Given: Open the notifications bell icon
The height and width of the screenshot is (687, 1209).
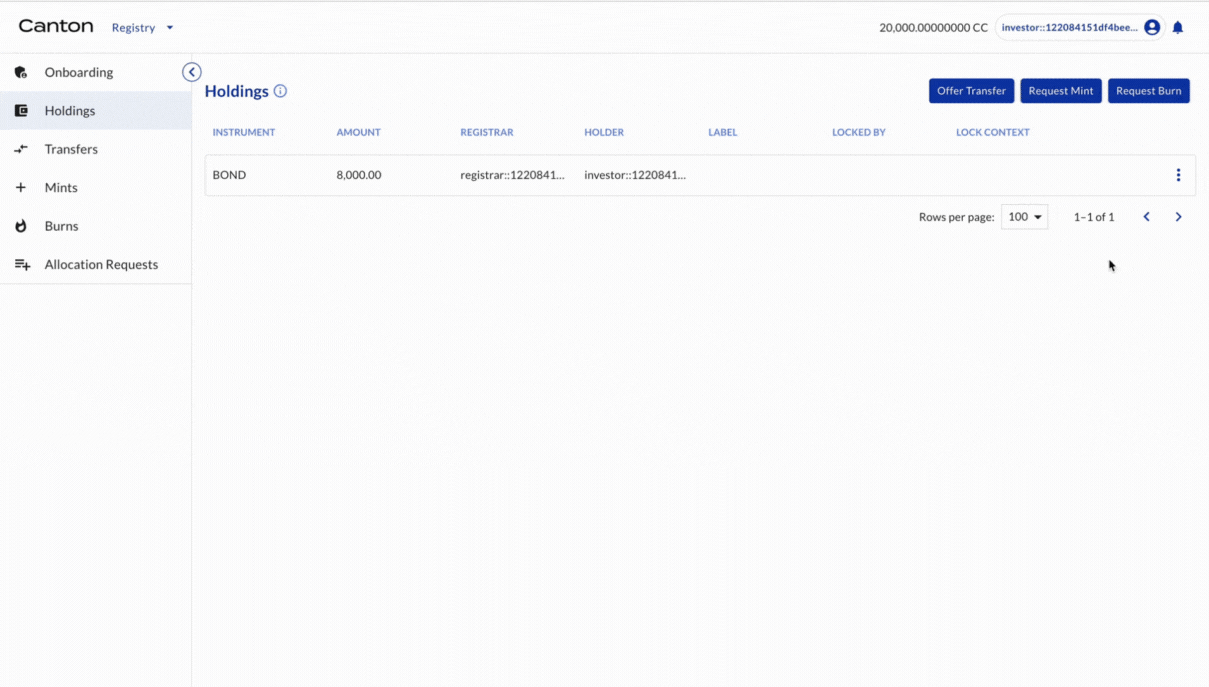Looking at the screenshot, I should (1177, 27).
